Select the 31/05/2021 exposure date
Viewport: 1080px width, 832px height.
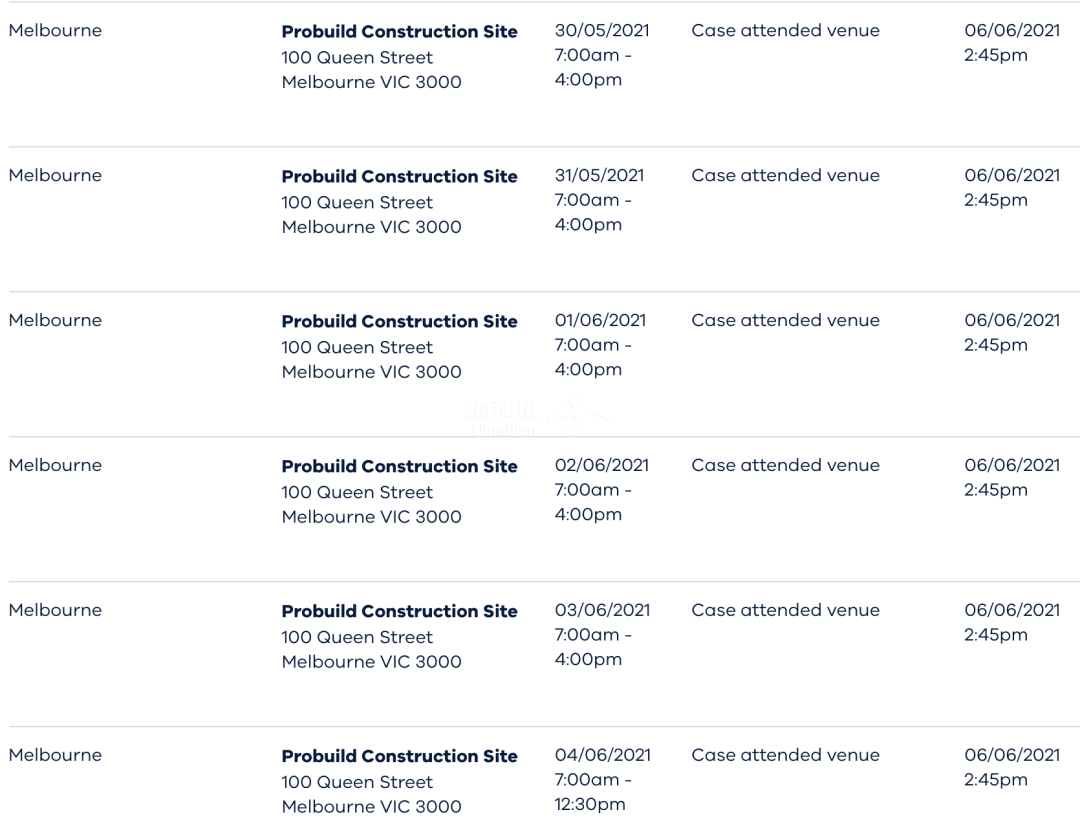pos(599,176)
